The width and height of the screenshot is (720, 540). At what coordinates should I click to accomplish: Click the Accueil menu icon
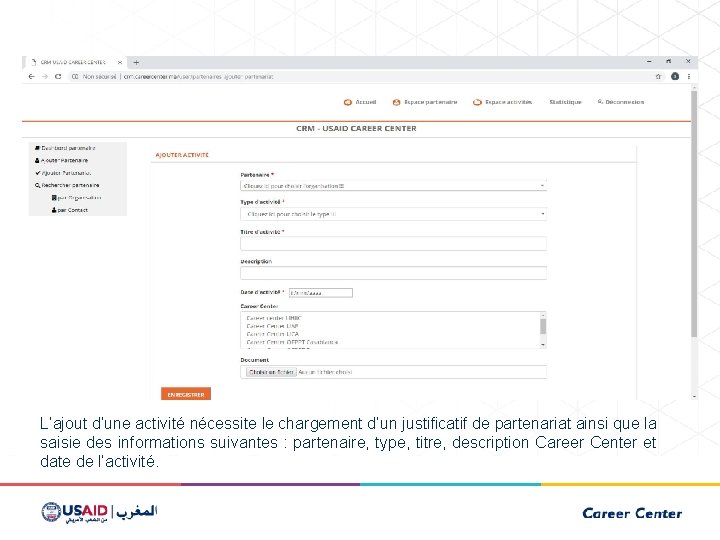tap(348, 102)
